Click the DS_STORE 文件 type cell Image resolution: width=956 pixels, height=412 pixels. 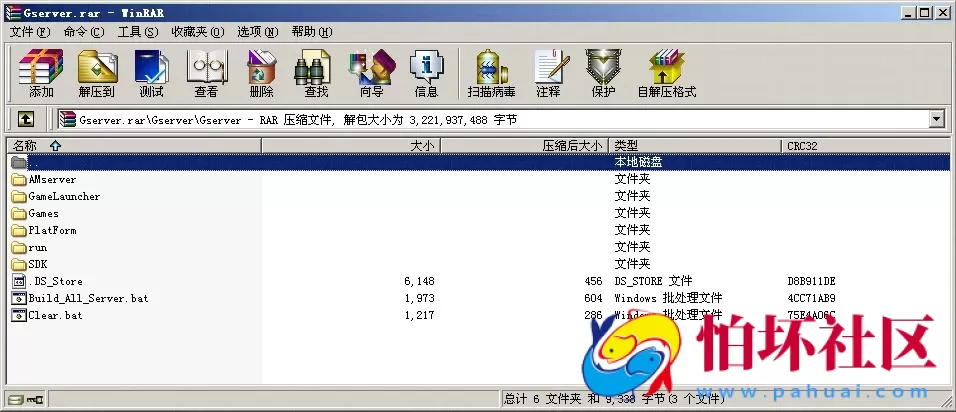(x=654, y=281)
